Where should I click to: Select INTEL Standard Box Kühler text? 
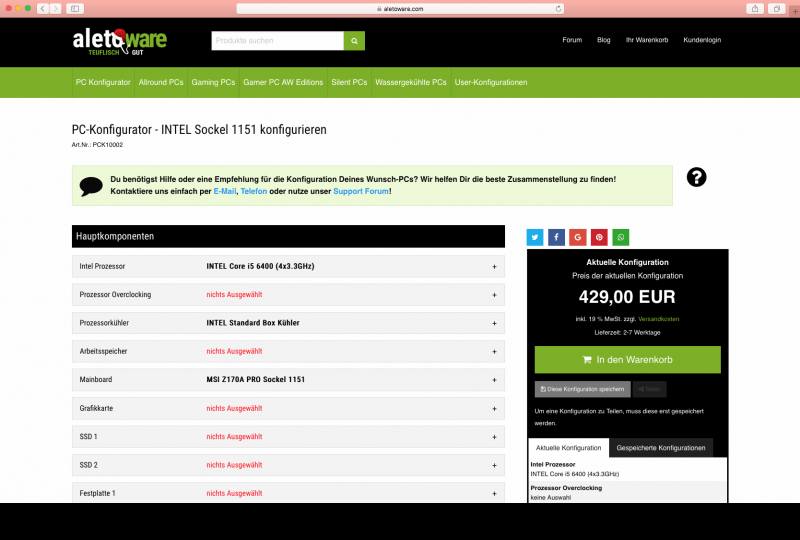(x=253, y=323)
